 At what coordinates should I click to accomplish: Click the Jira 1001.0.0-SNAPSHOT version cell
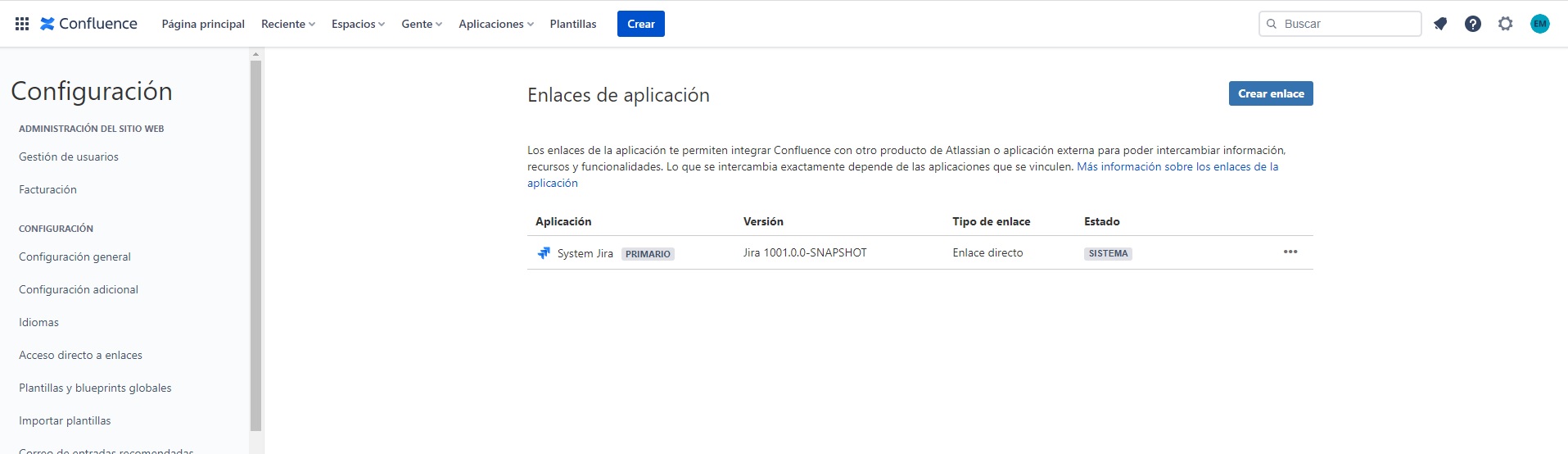pos(805,252)
